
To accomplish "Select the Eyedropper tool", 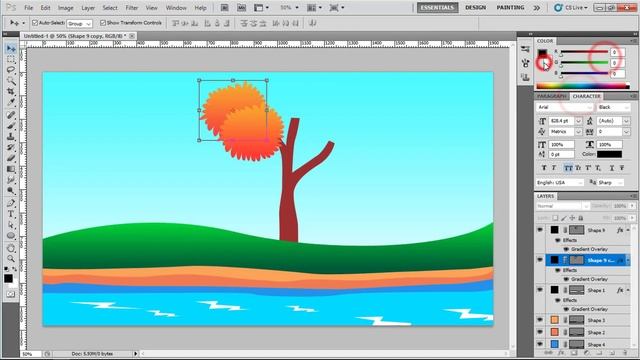I will pos(11,102).
